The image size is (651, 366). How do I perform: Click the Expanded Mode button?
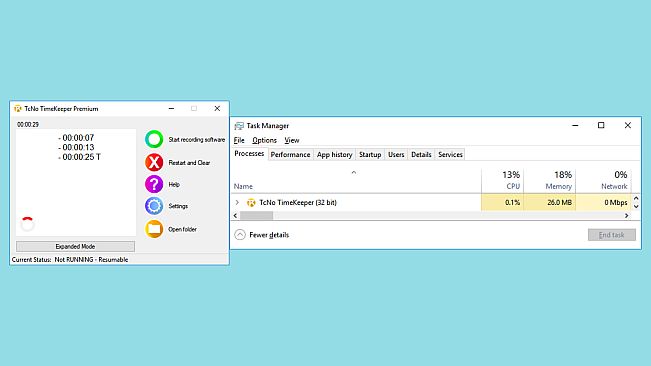click(75, 246)
